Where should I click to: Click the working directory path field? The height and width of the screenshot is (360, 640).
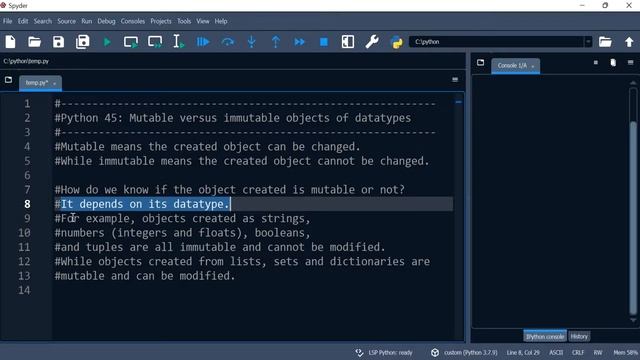point(498,42)
